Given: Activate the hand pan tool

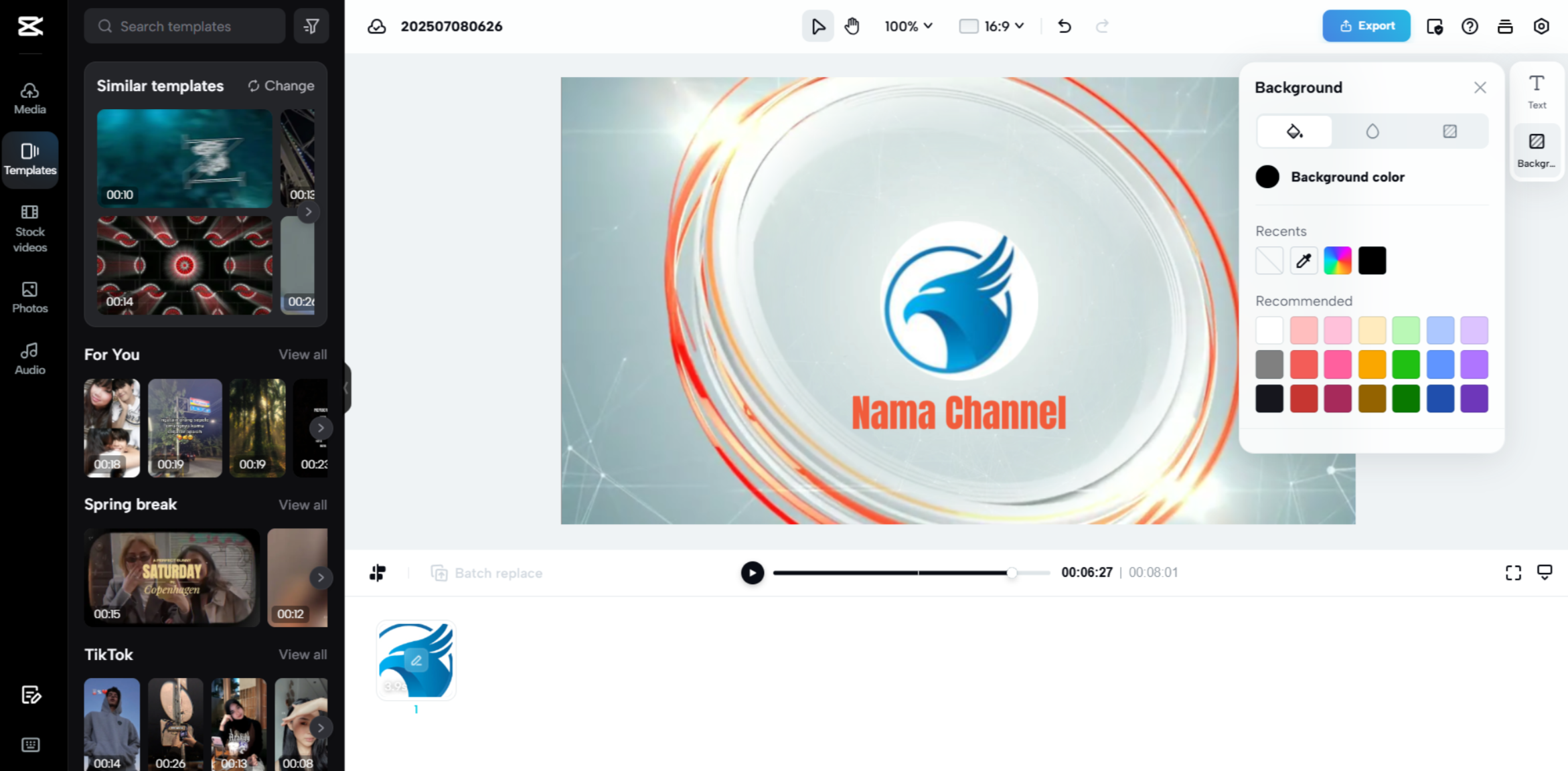Looking at the screenshot, I should (852, 26).
